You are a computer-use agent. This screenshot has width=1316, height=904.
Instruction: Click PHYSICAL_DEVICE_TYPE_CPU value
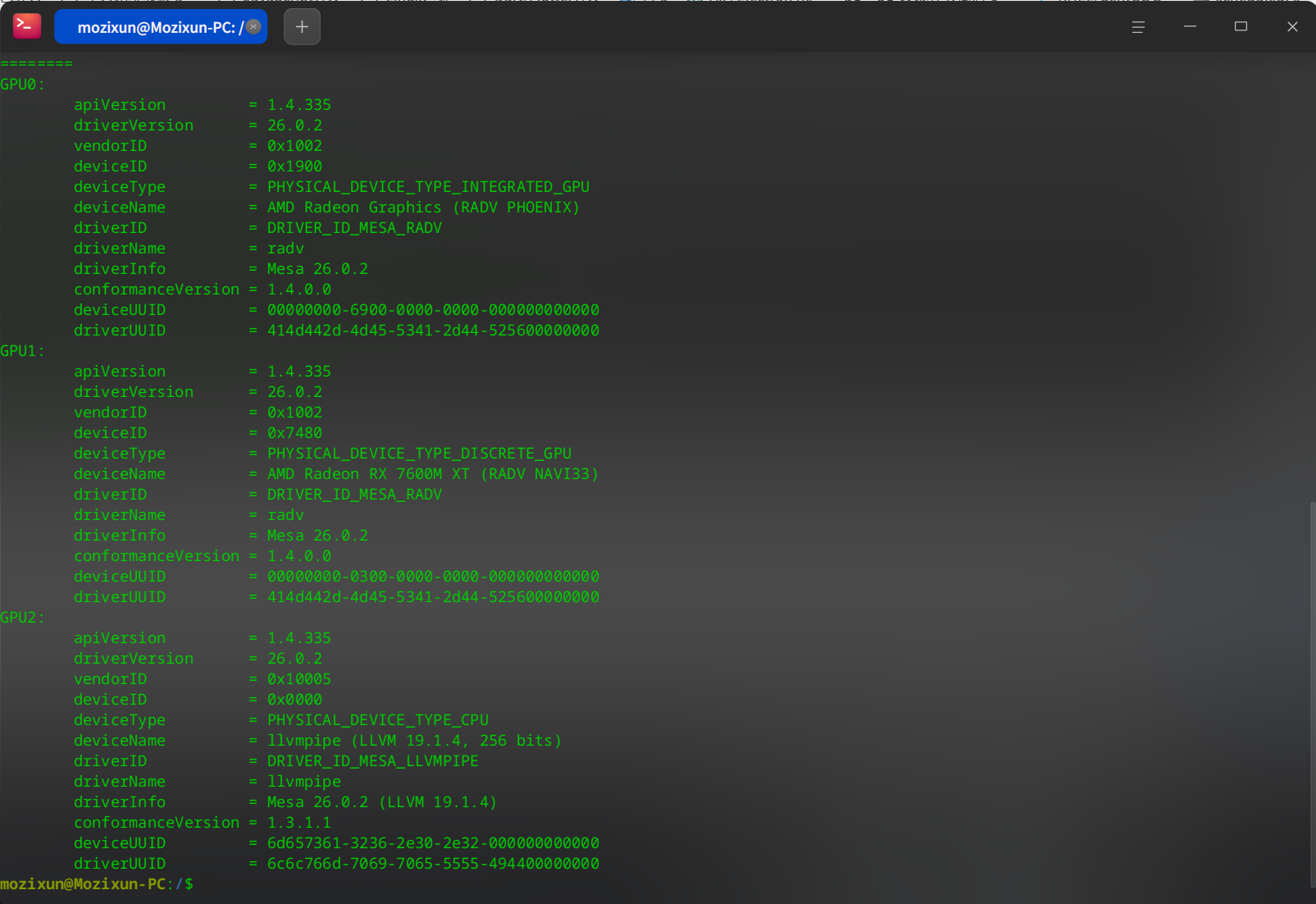(x=378, y=720)
